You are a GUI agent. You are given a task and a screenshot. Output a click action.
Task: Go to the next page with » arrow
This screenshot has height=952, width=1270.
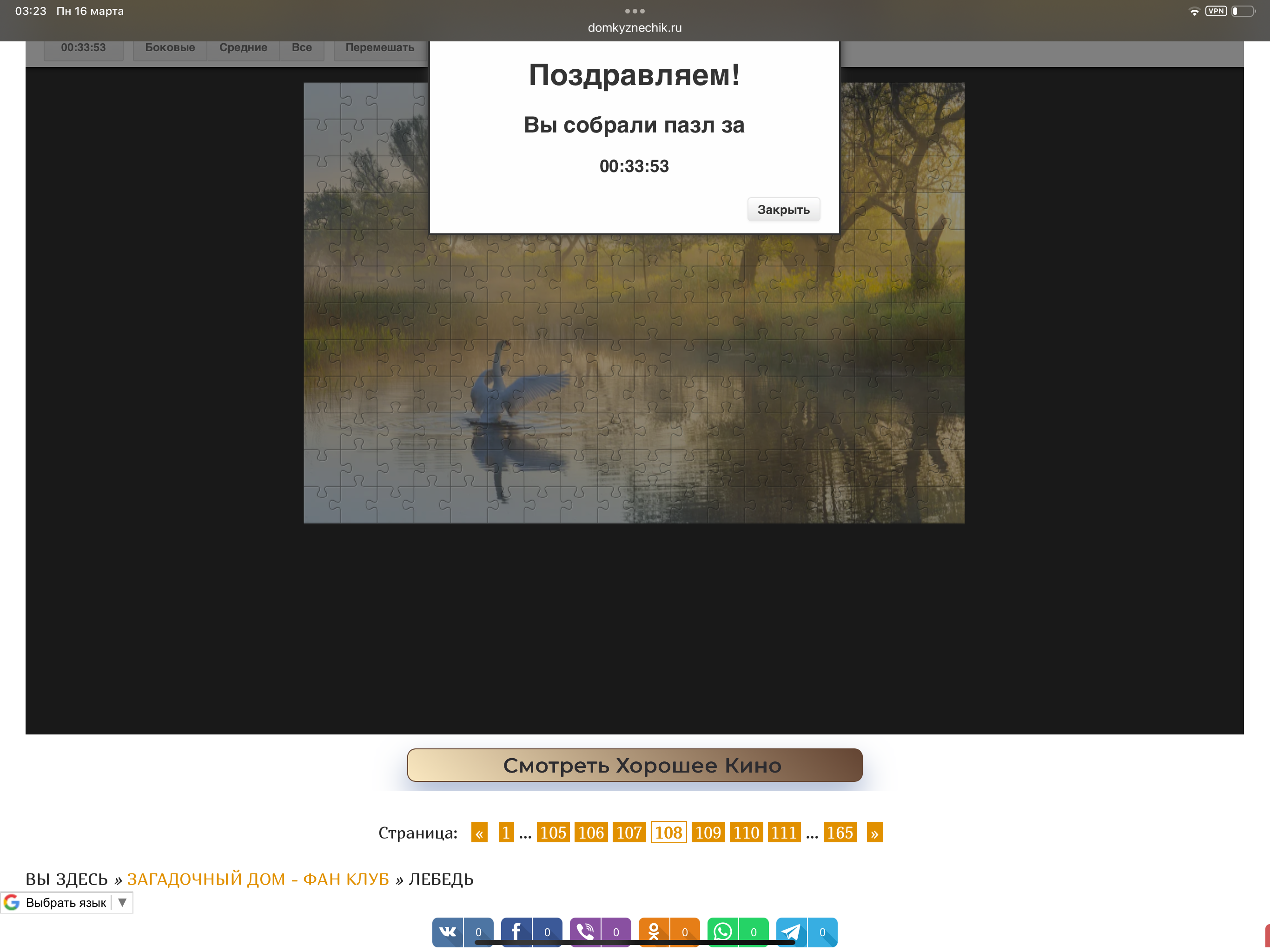click(x=874, y=832)
